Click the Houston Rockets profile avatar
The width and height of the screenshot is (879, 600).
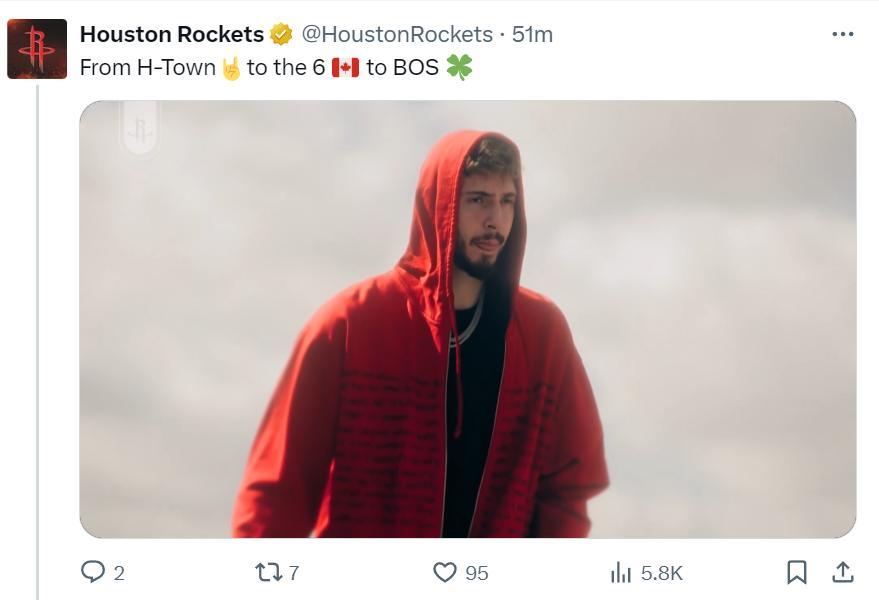(x=37, y=49)
